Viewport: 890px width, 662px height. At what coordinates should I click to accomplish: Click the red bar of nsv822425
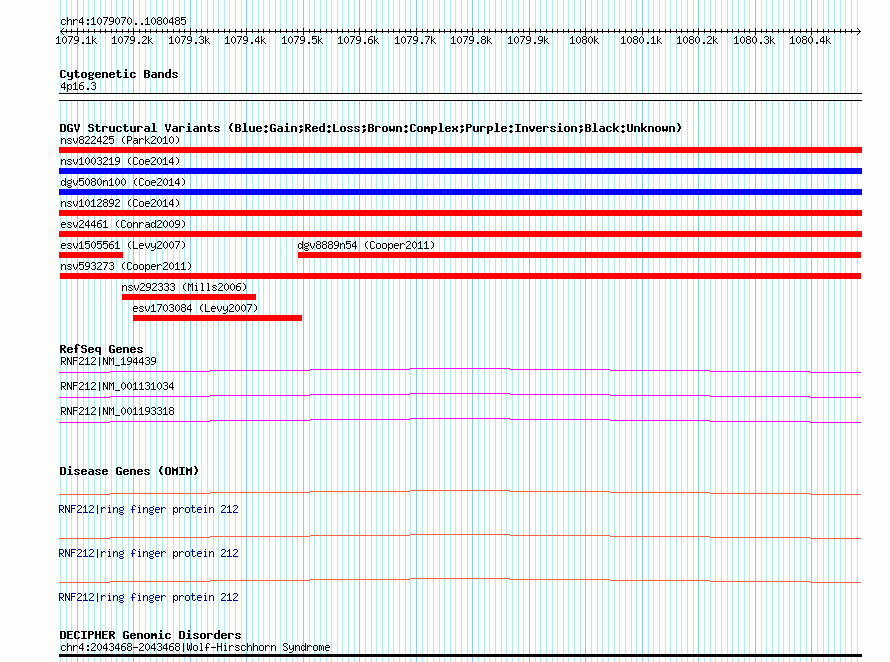(x=460, y=150)
